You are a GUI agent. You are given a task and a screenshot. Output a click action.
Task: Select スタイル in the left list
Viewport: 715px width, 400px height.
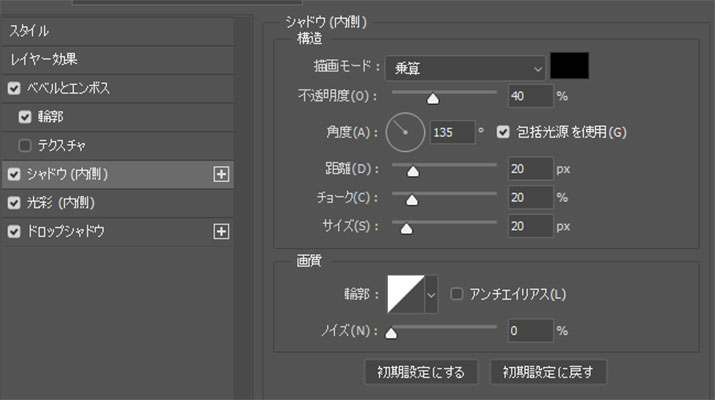pyautogui.click(x=29, y=31)
